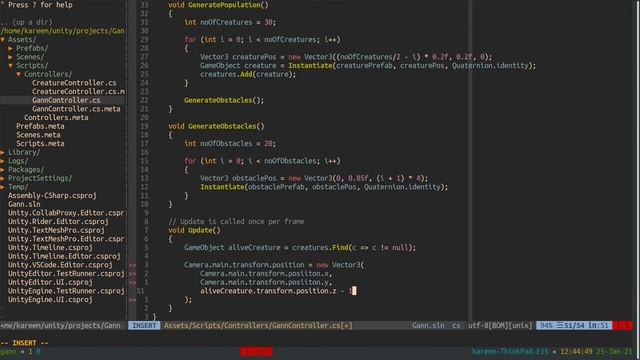Go up a directory via '.. (up a dir)'

click(26, 22)
